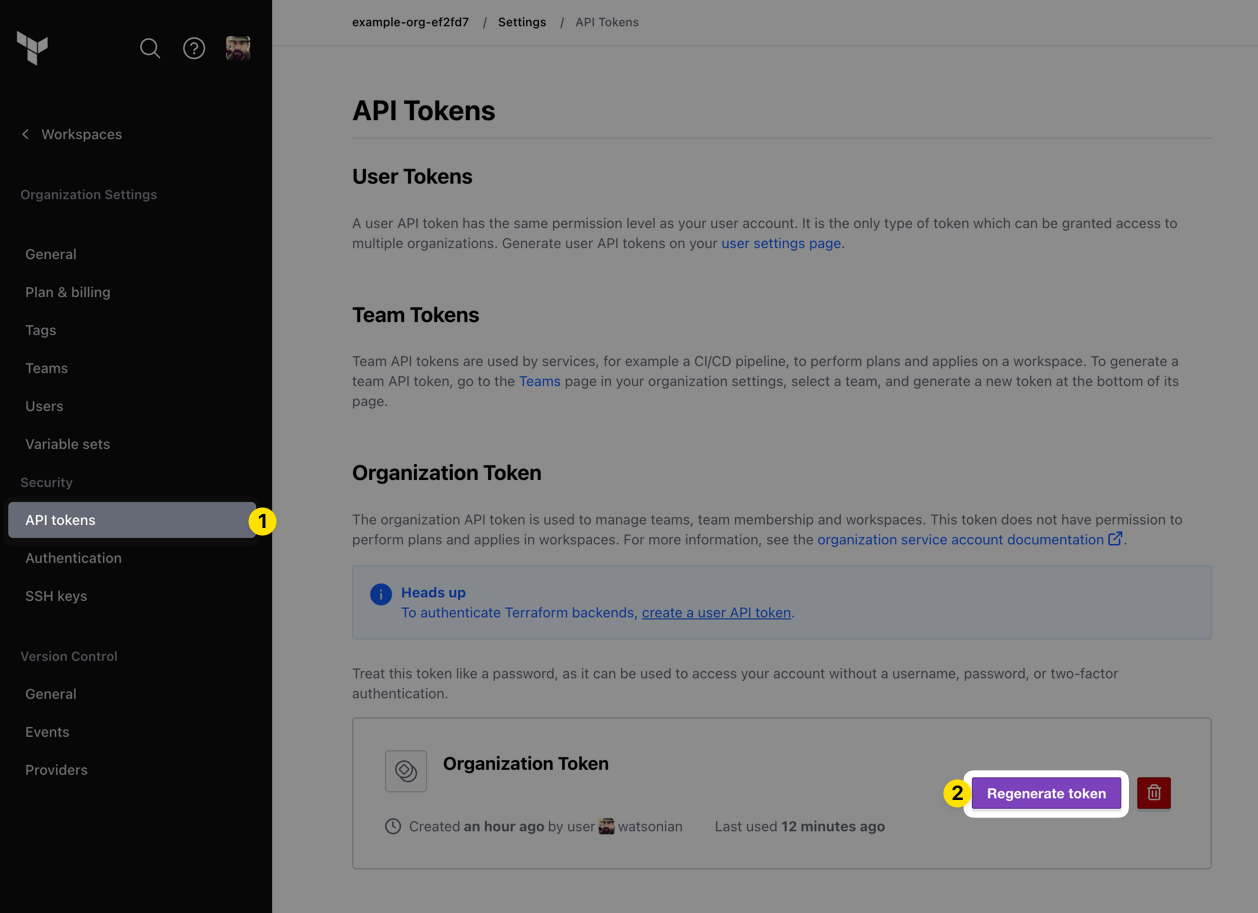Viewport: 1258px width, 913px height.
Task: Open the user avatar menu in top bar
Action: [238, 47]
